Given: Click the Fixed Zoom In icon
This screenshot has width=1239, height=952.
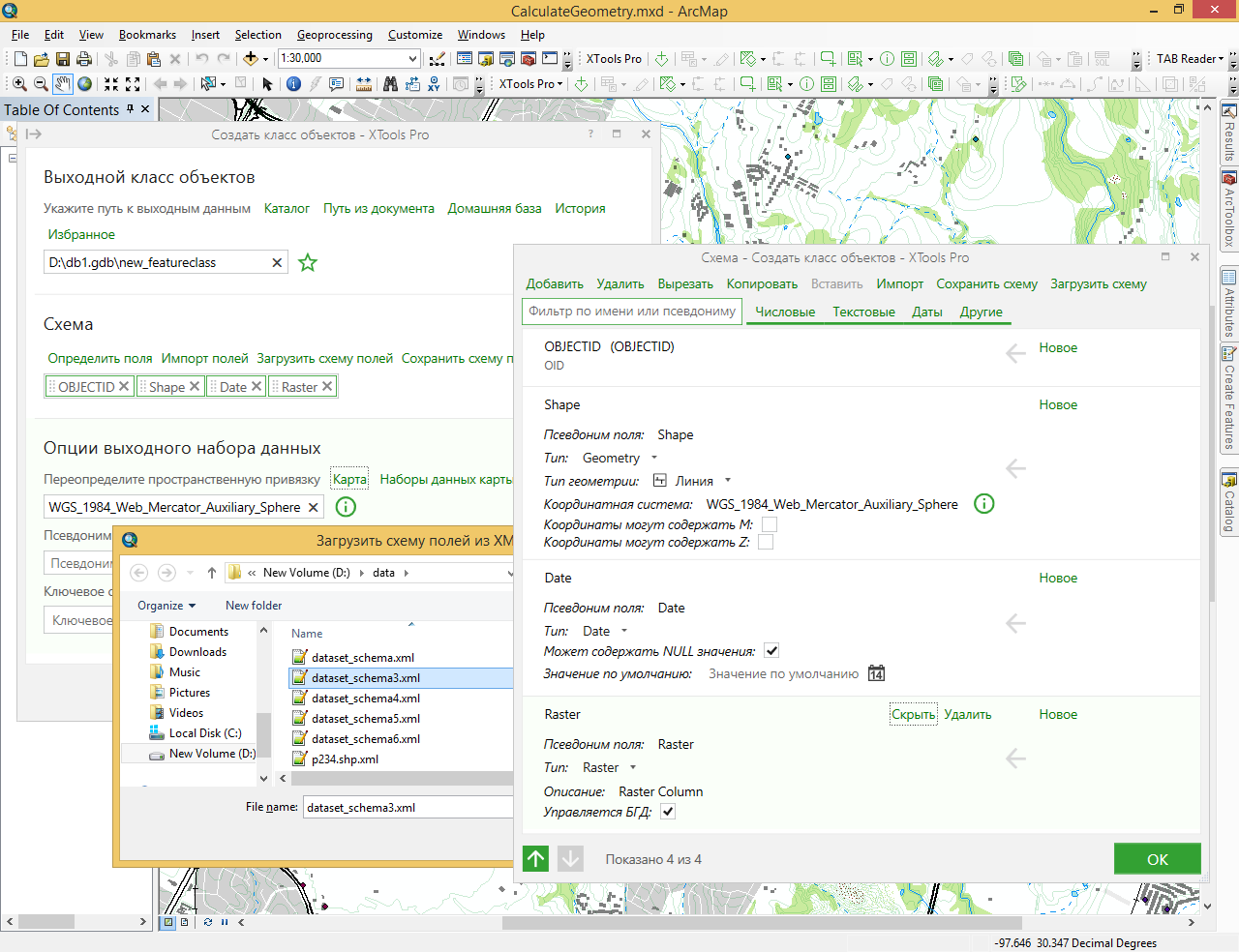Looking at the screenshot, I should [x=111, y=84].
